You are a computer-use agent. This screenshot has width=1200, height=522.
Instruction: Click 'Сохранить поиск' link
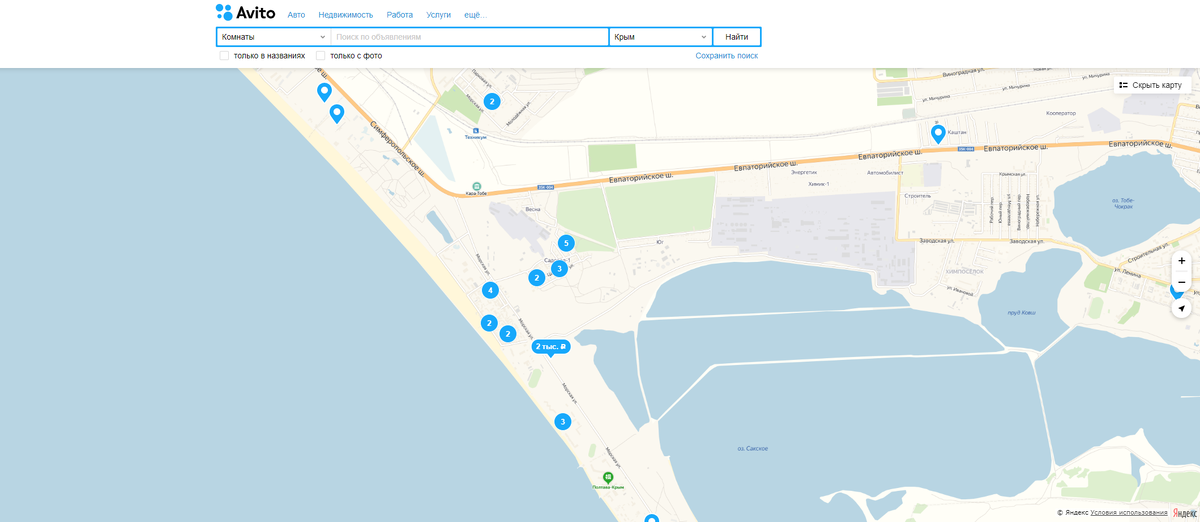(x=727, y=56)
